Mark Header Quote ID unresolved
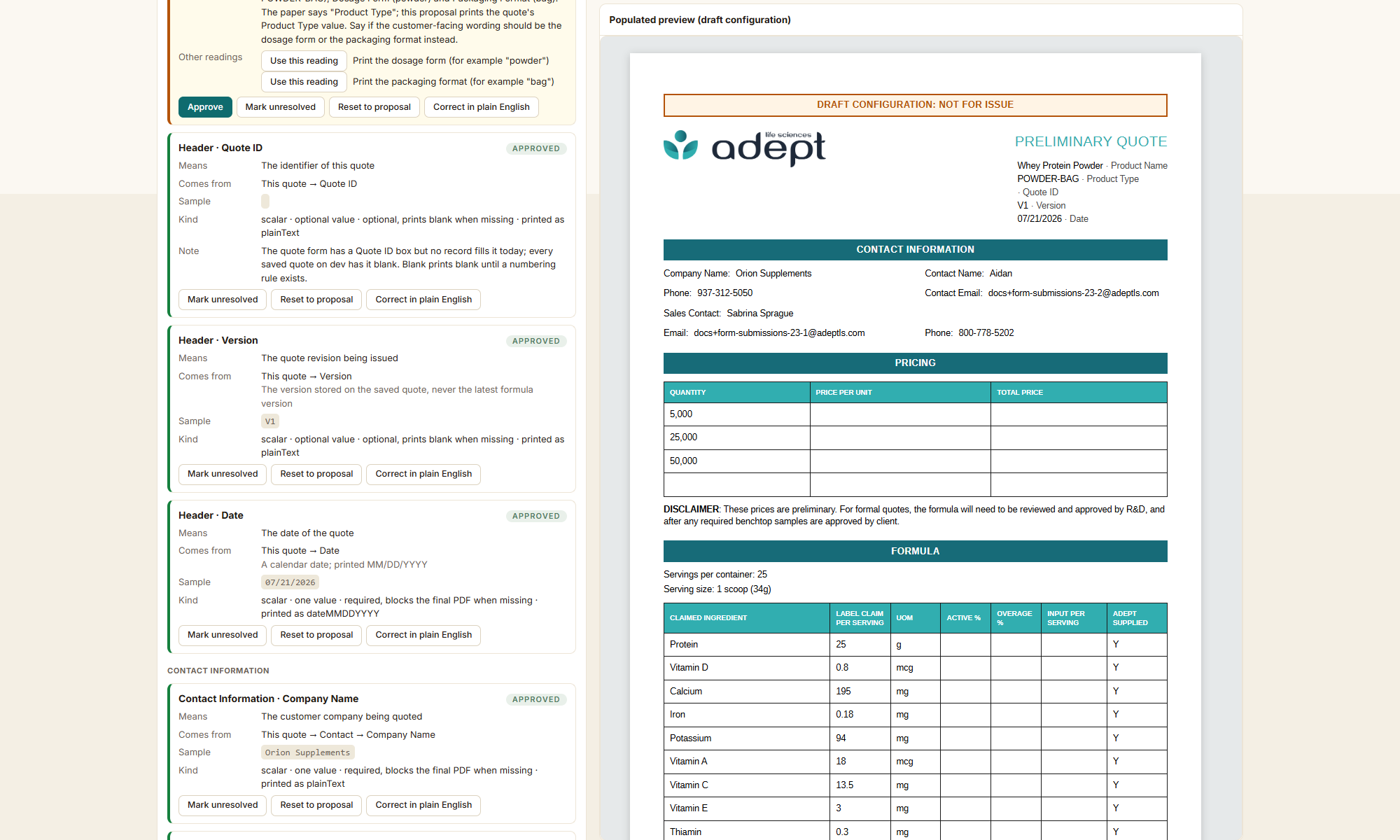Viewport: 1400px width, 840px height. 223,300
